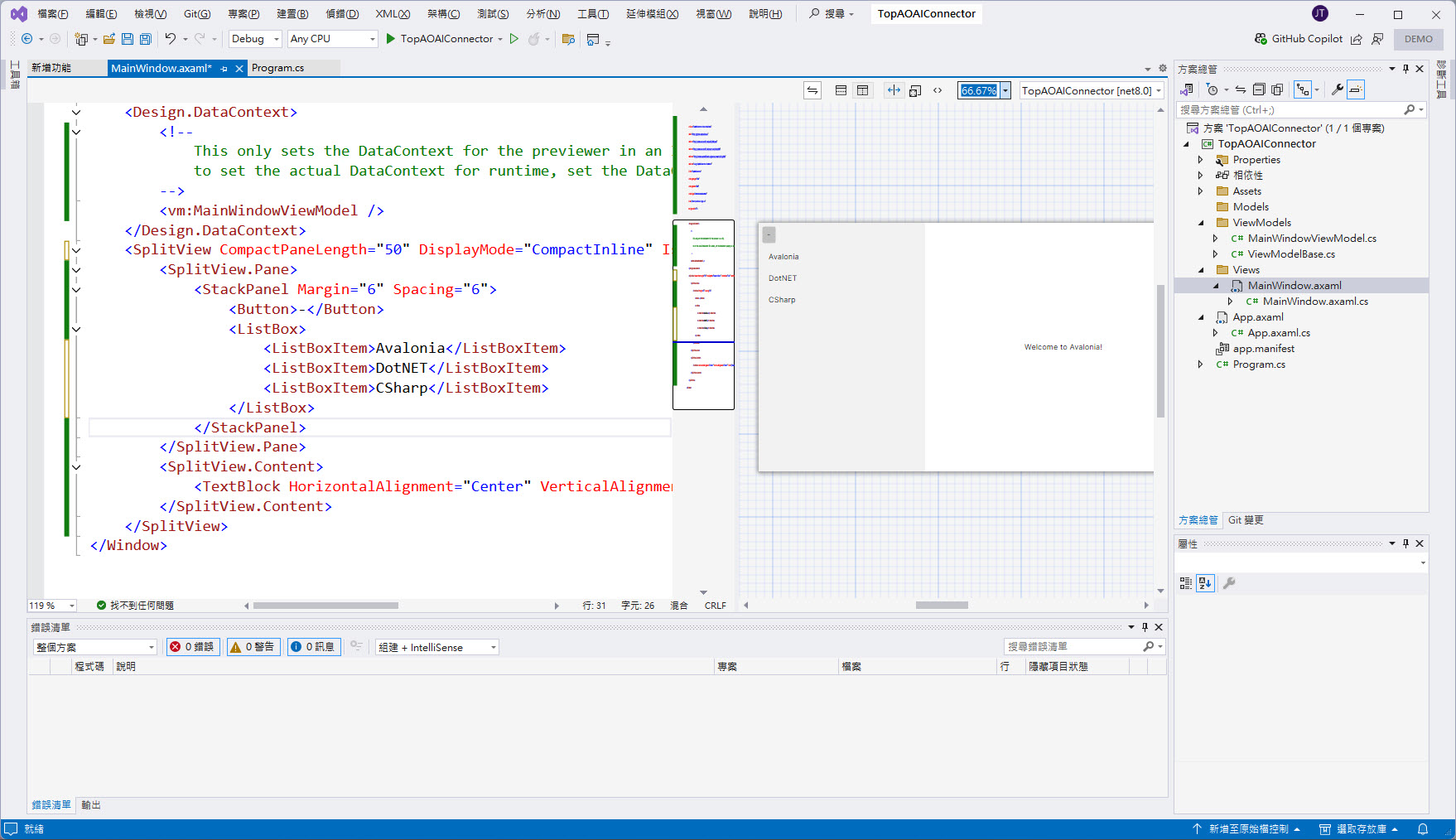The width and height of the screenshot is (1456, 840).
Task: Toggle categorized view in Properties panel
Action: tap(1186, 583)
